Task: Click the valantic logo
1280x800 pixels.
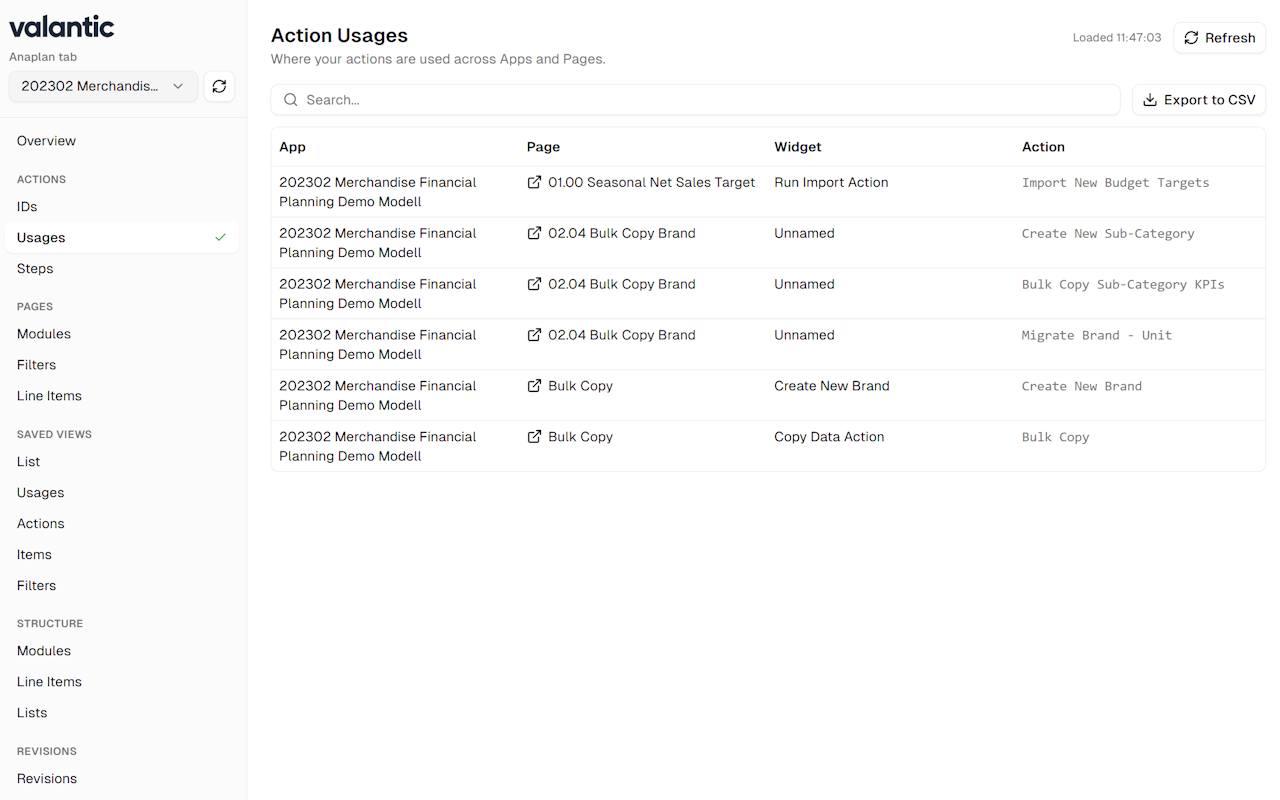Action: coord(62,27)
